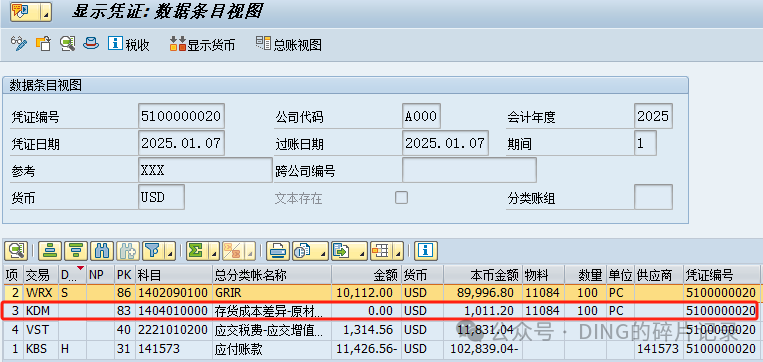Viewport: 763px width, 362px height.
Task: Click the export icon in grid toolbar
Action: tap(342, 251)
